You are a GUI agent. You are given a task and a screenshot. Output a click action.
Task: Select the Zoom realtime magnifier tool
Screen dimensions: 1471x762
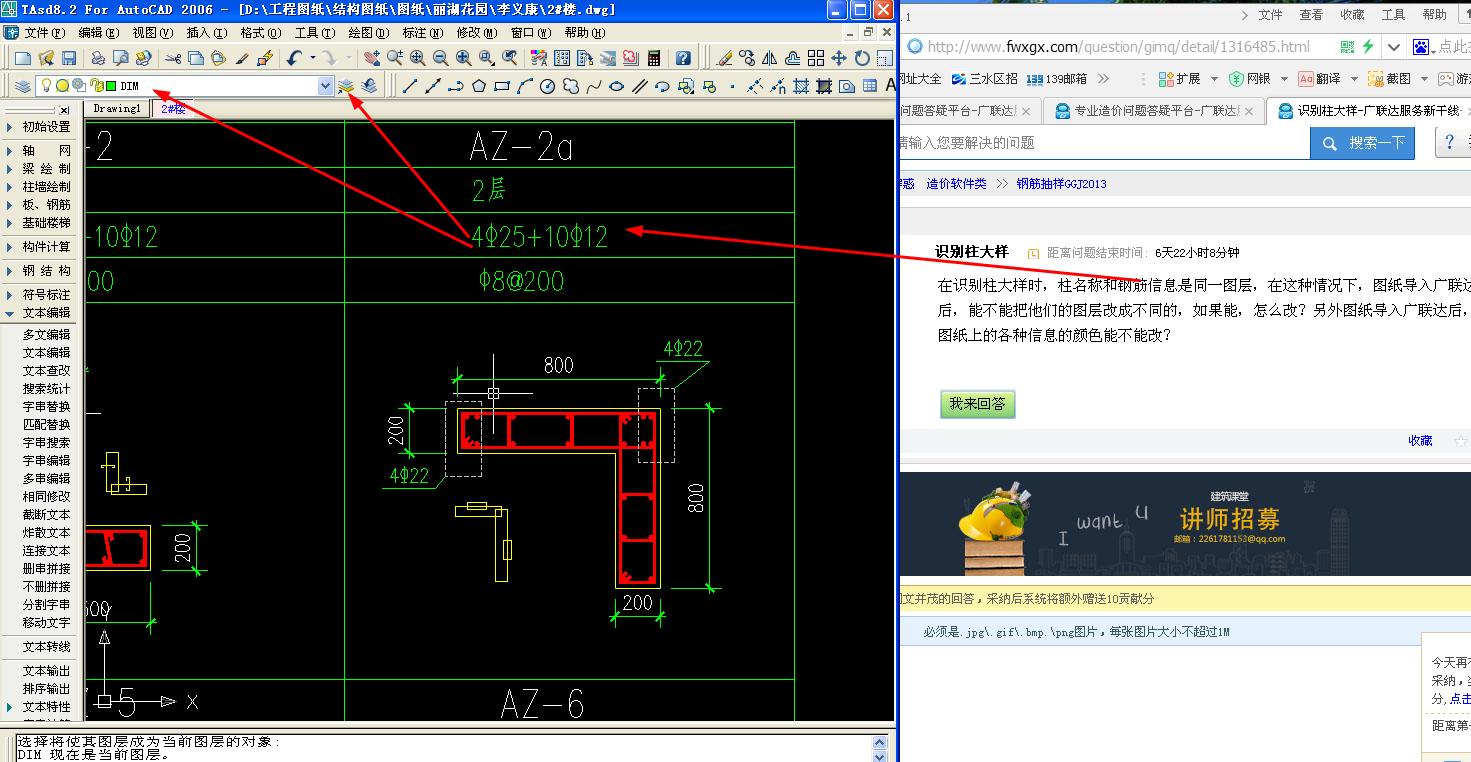click(x=395, y=58)
